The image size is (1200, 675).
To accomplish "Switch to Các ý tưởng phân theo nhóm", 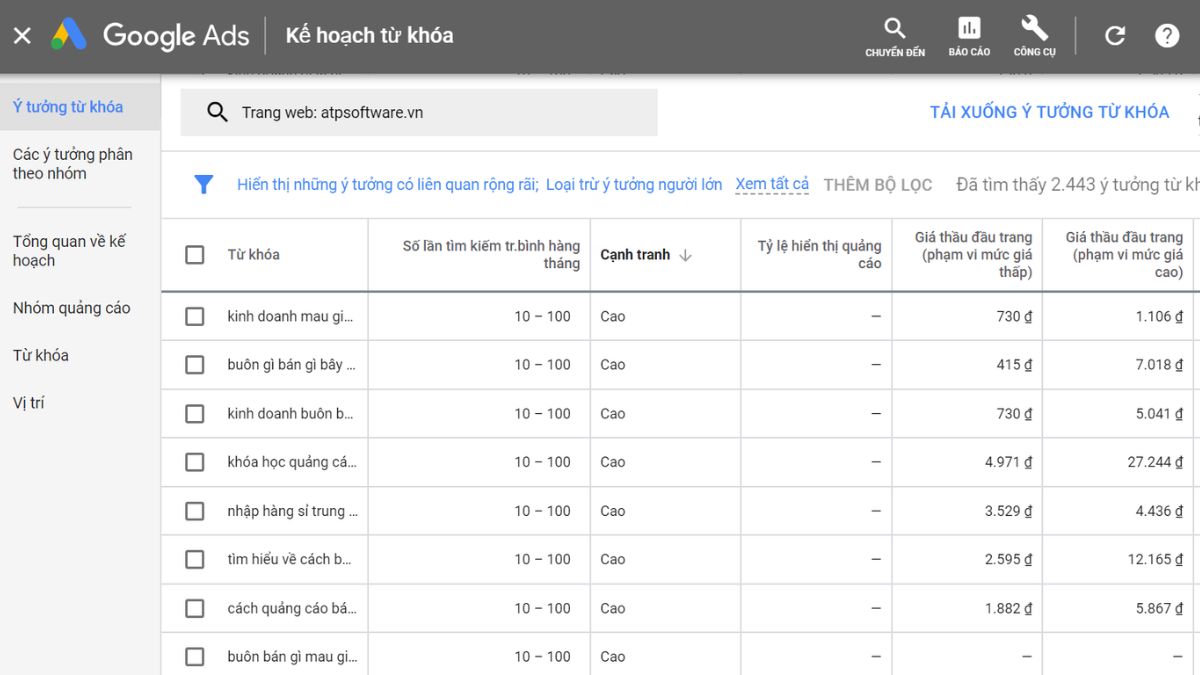I will [x=72, y=164].
